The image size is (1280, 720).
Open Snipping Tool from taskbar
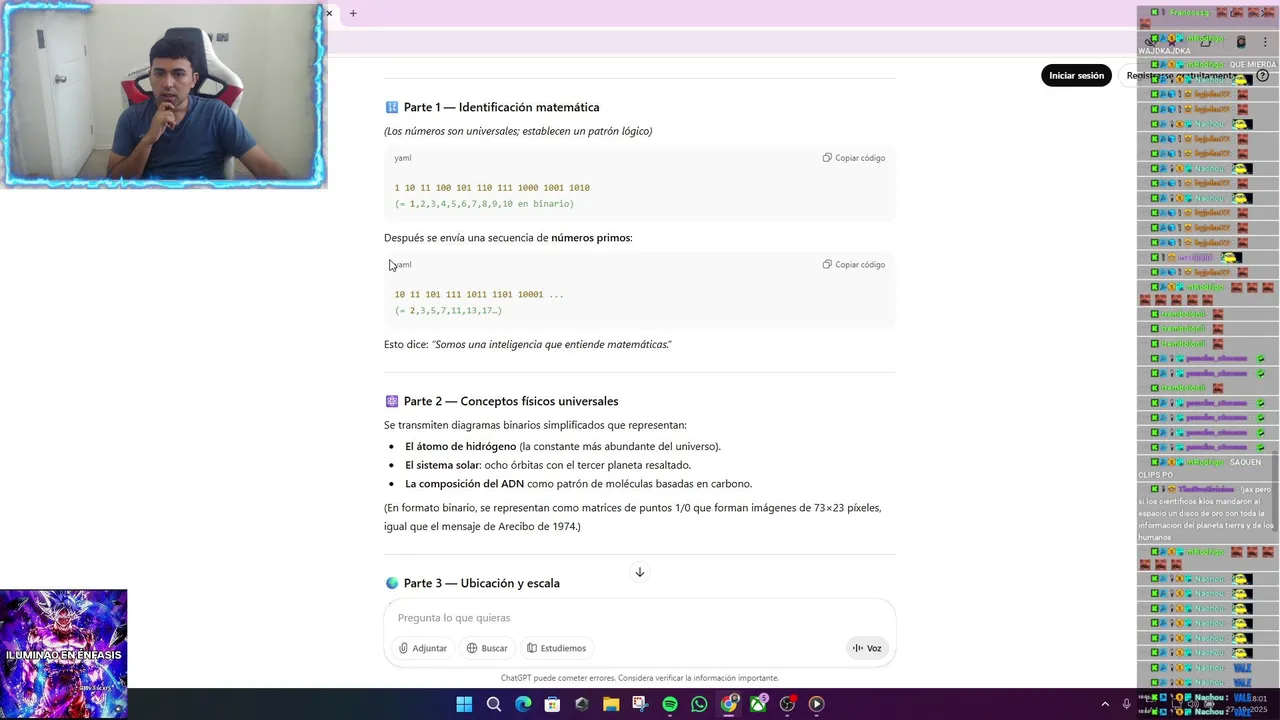[640, 704]
